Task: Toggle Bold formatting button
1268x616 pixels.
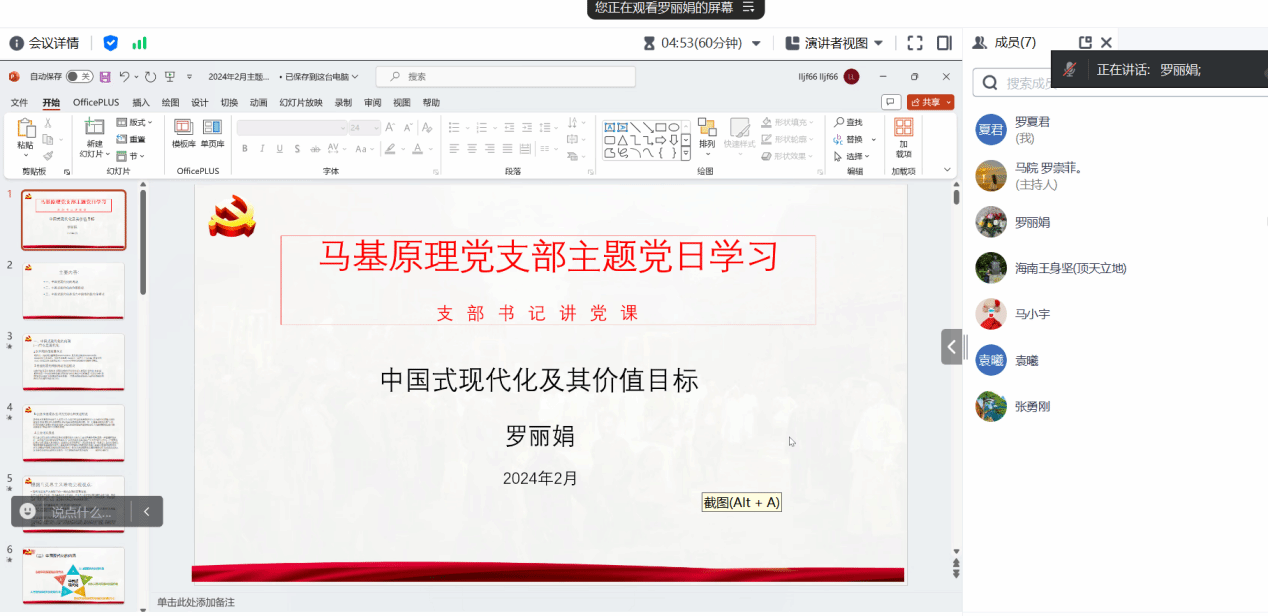Action: [244, 148]
